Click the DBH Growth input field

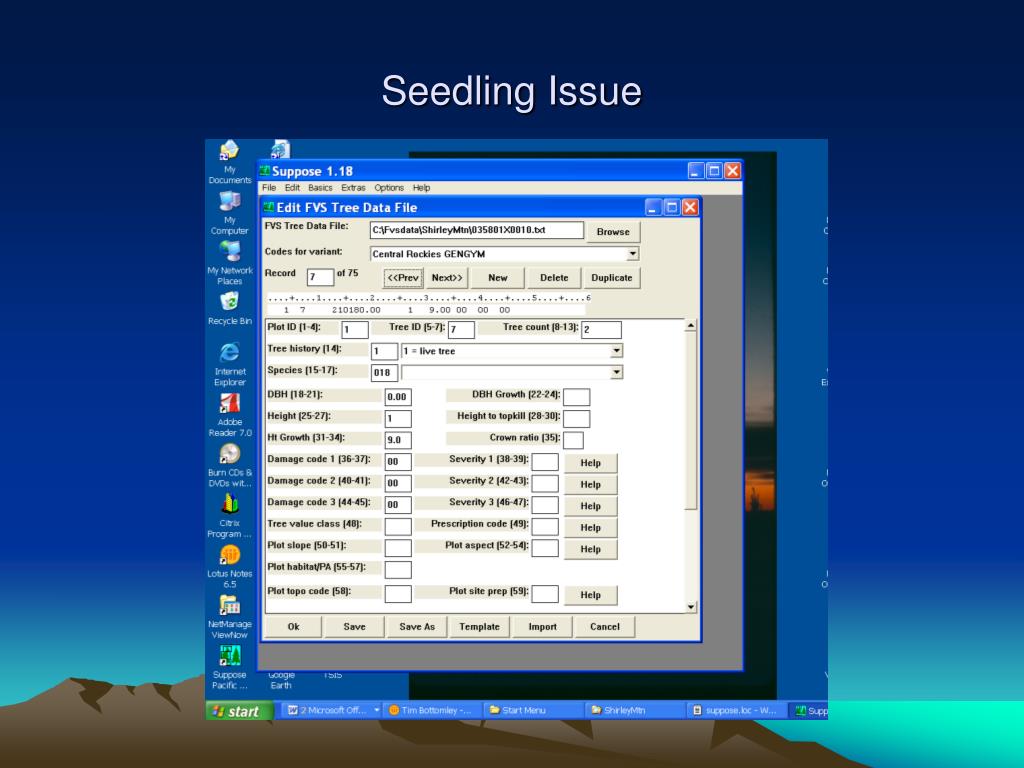(x=576, y=396)
